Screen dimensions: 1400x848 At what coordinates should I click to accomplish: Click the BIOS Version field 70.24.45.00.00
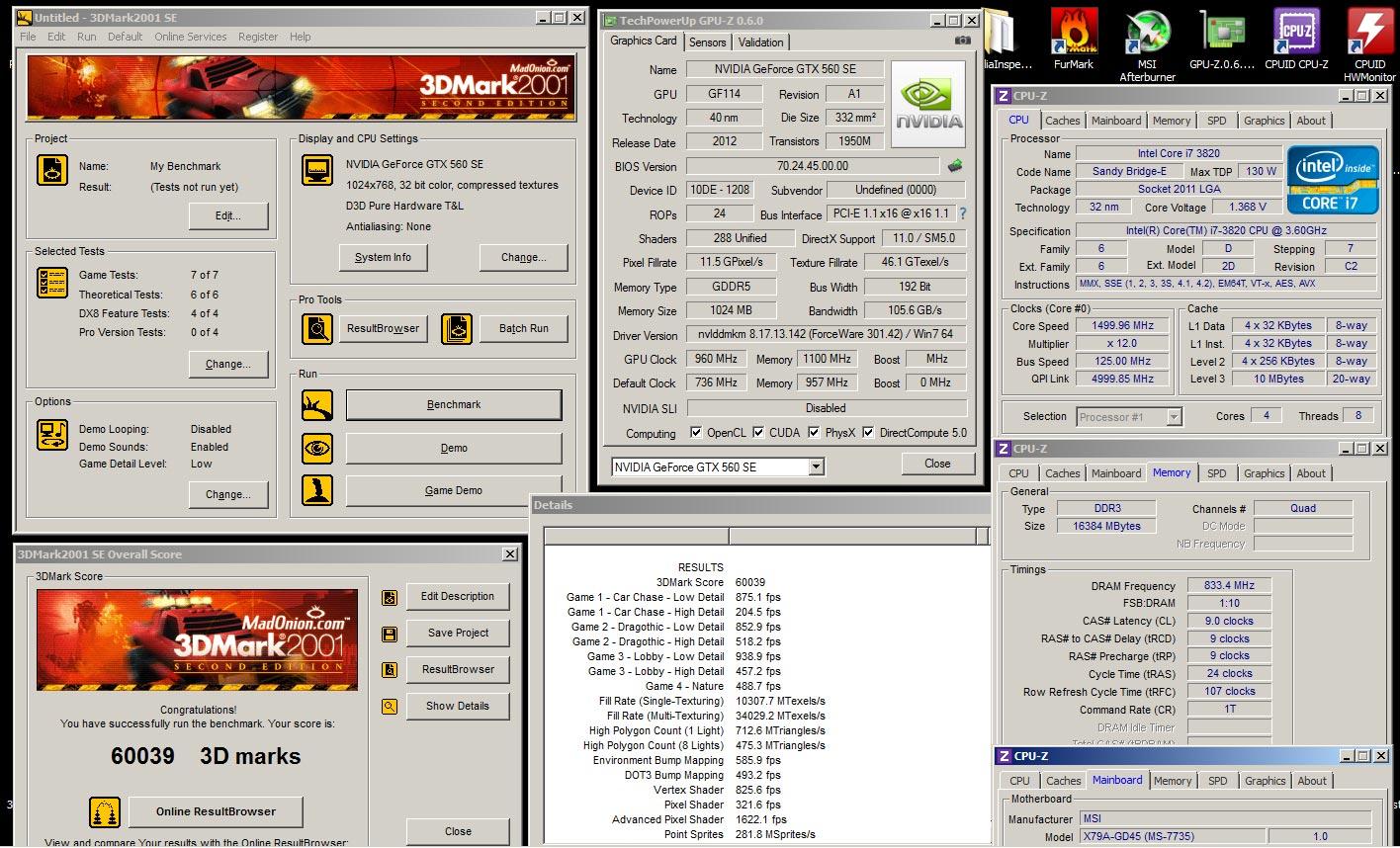tap(813, 166)
